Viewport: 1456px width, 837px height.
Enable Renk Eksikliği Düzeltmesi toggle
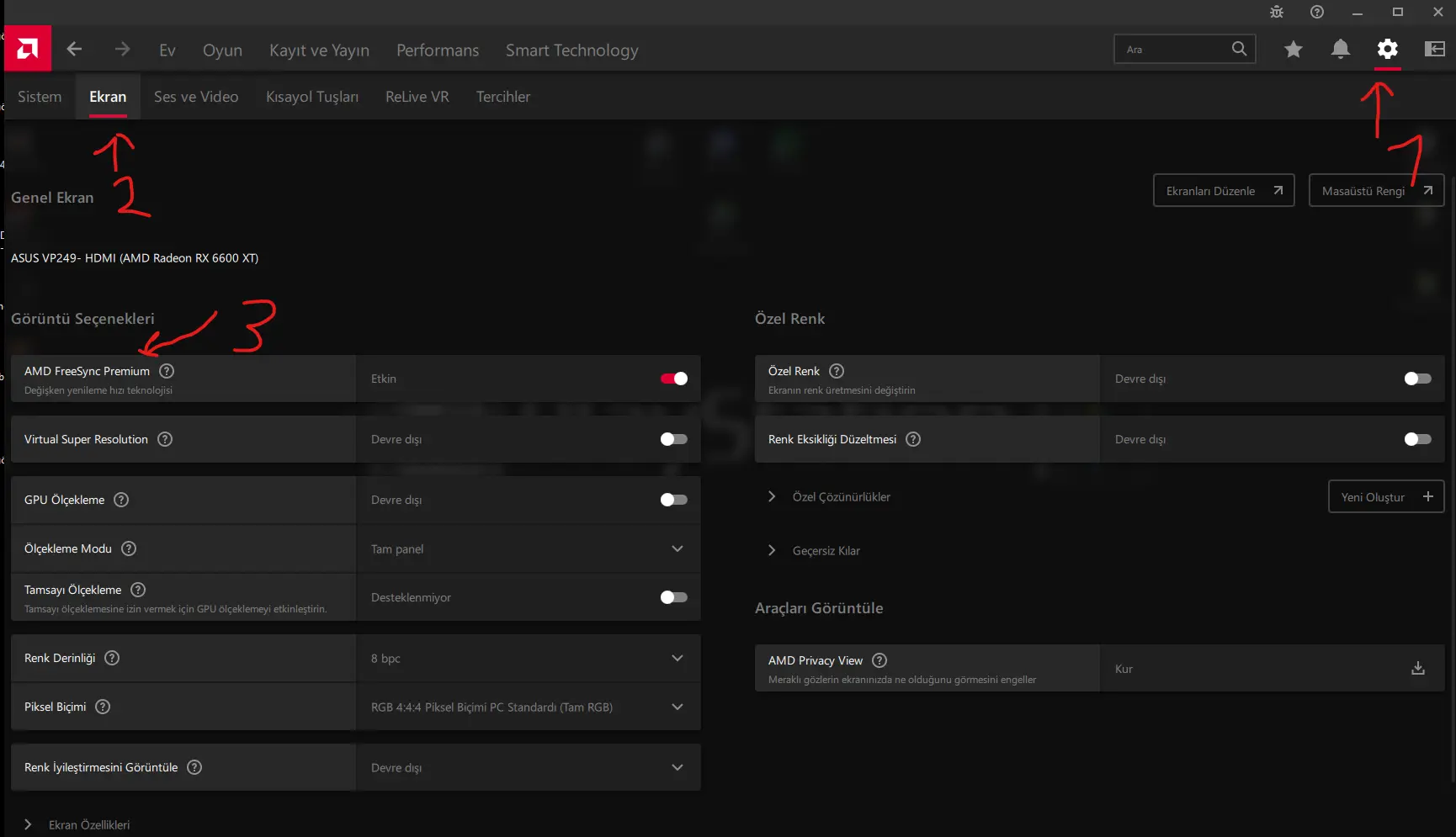pyautogui.click(x=1418, y=439)
